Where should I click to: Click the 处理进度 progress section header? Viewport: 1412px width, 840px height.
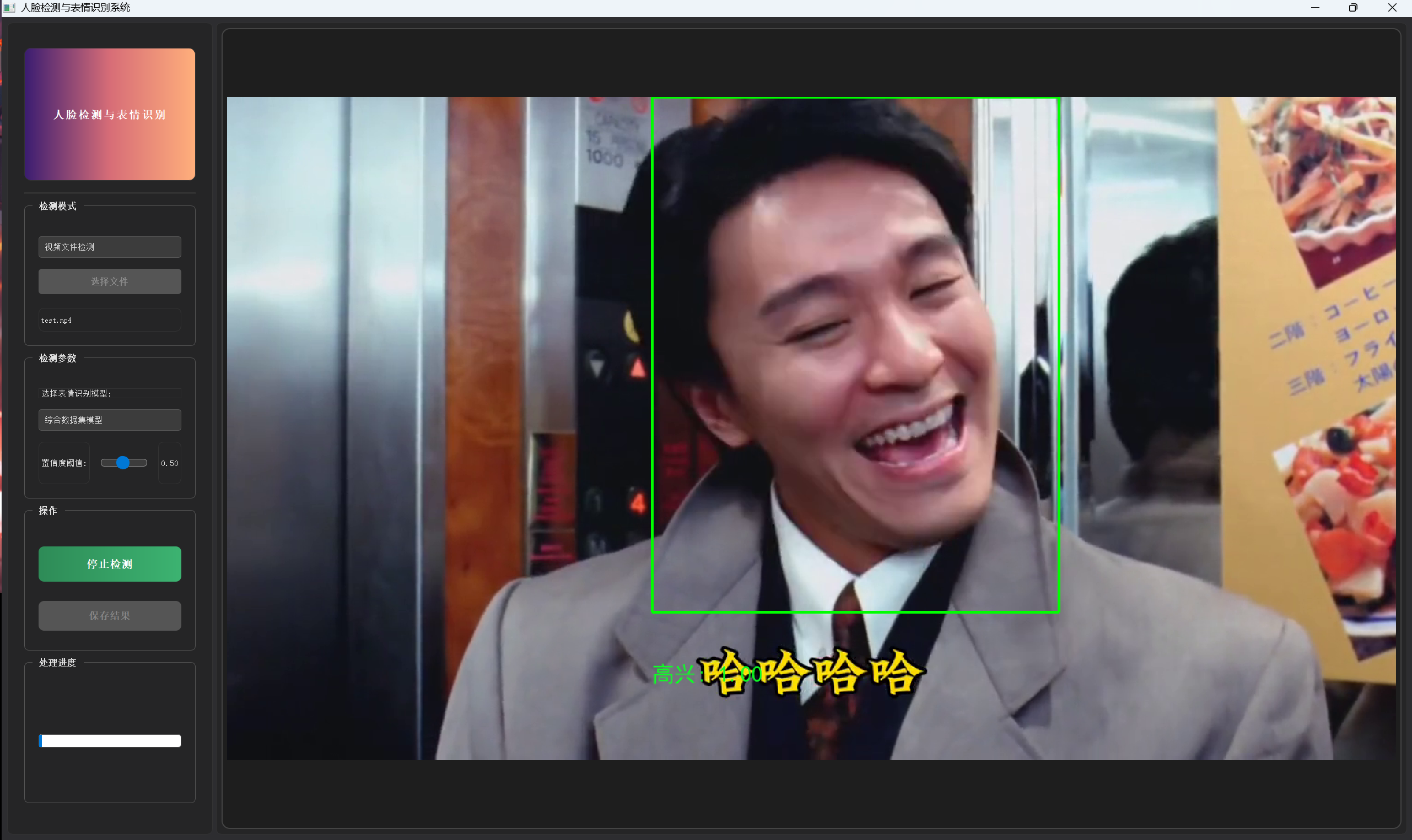[57, 663]
